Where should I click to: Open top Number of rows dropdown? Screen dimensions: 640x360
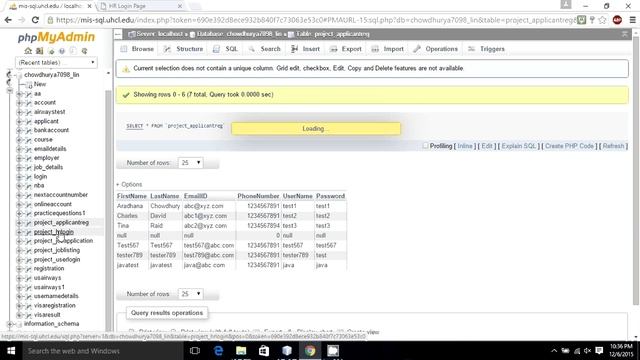pos(191,163)
